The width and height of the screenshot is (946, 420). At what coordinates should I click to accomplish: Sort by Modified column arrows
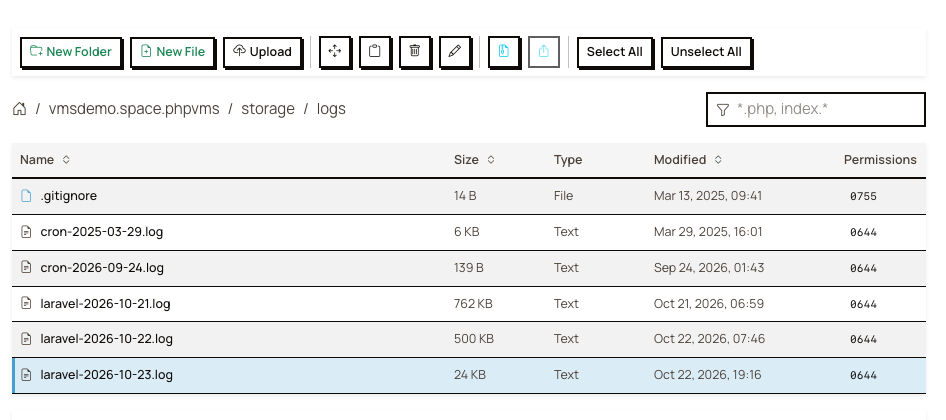[718, 159]
